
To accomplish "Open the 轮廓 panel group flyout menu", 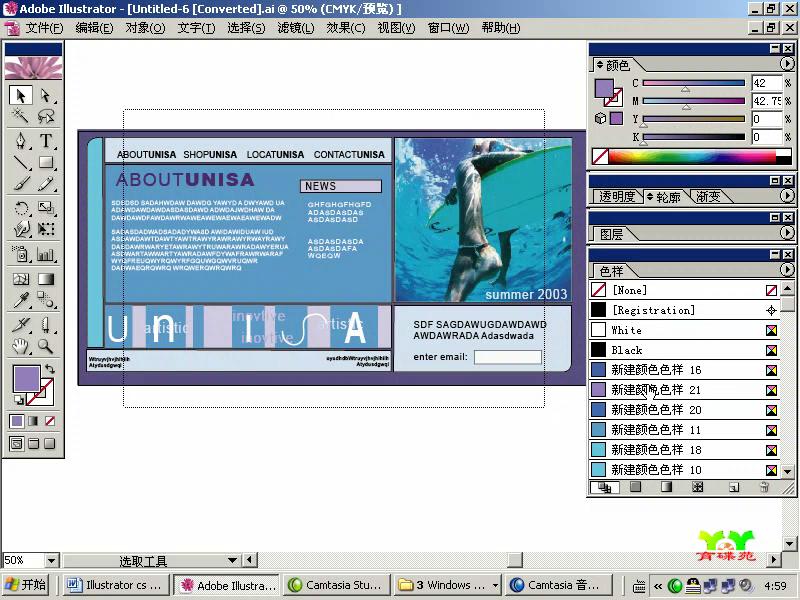I will click(787, 196).
